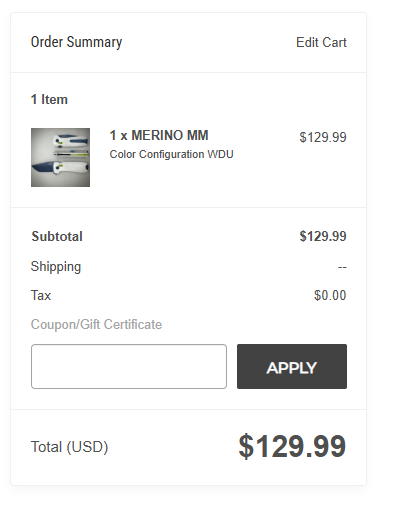Click the Total (USD) label
The height and width of the screenshot is (521, 402).
[70, 447]
